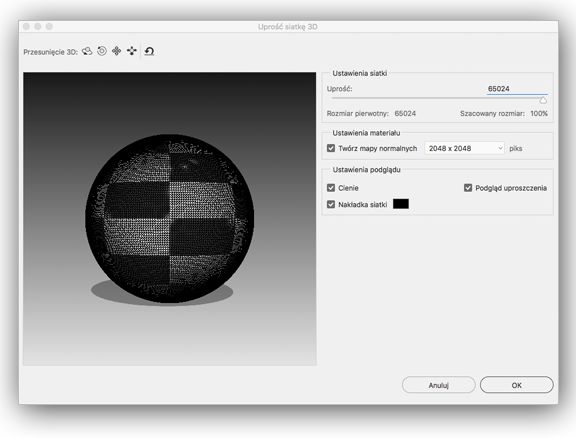Select the 3D slide move tool

point(132,51)
